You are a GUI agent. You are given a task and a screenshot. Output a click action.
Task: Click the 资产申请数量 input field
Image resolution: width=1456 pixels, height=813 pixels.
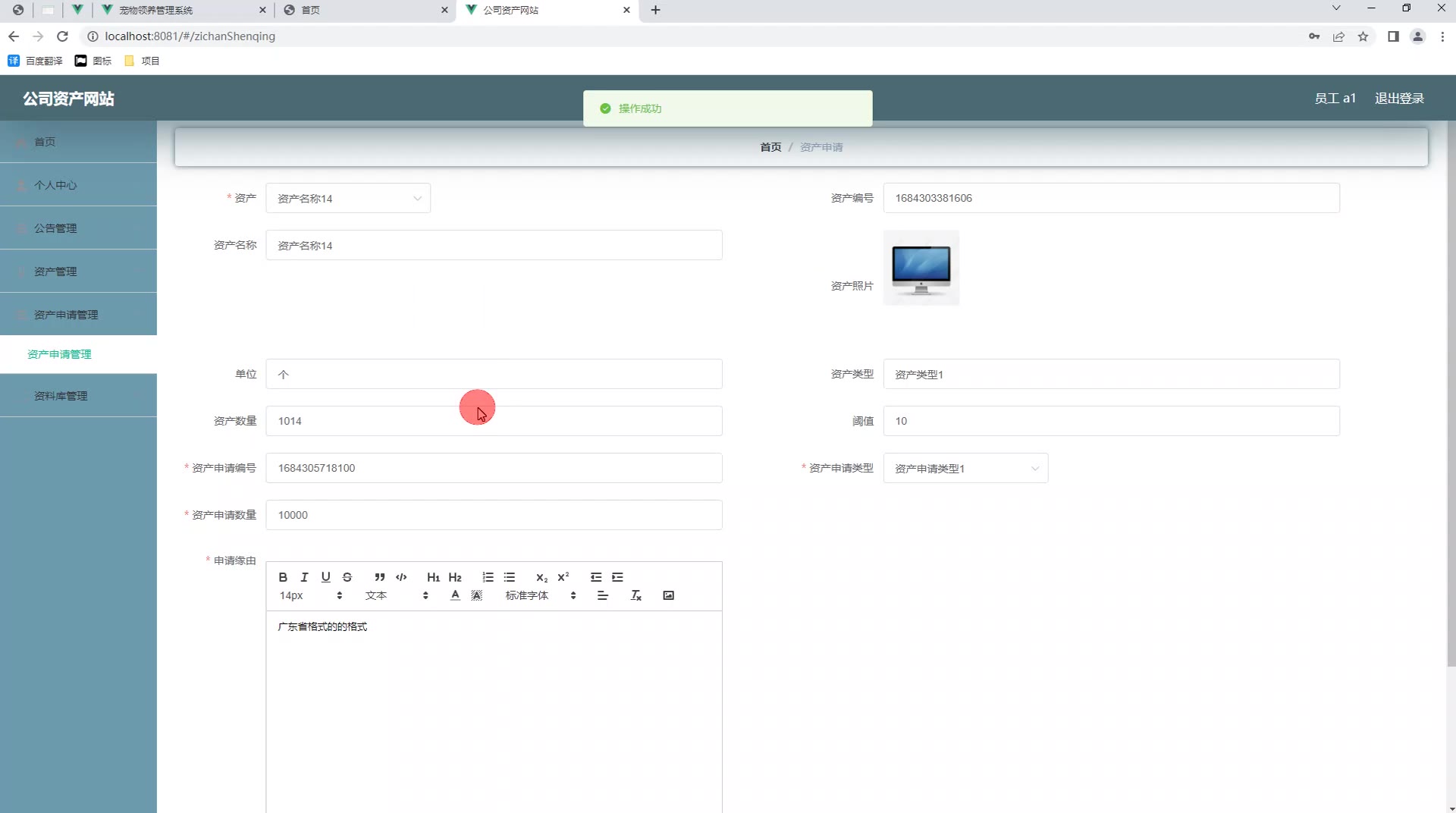pos(494,515)
